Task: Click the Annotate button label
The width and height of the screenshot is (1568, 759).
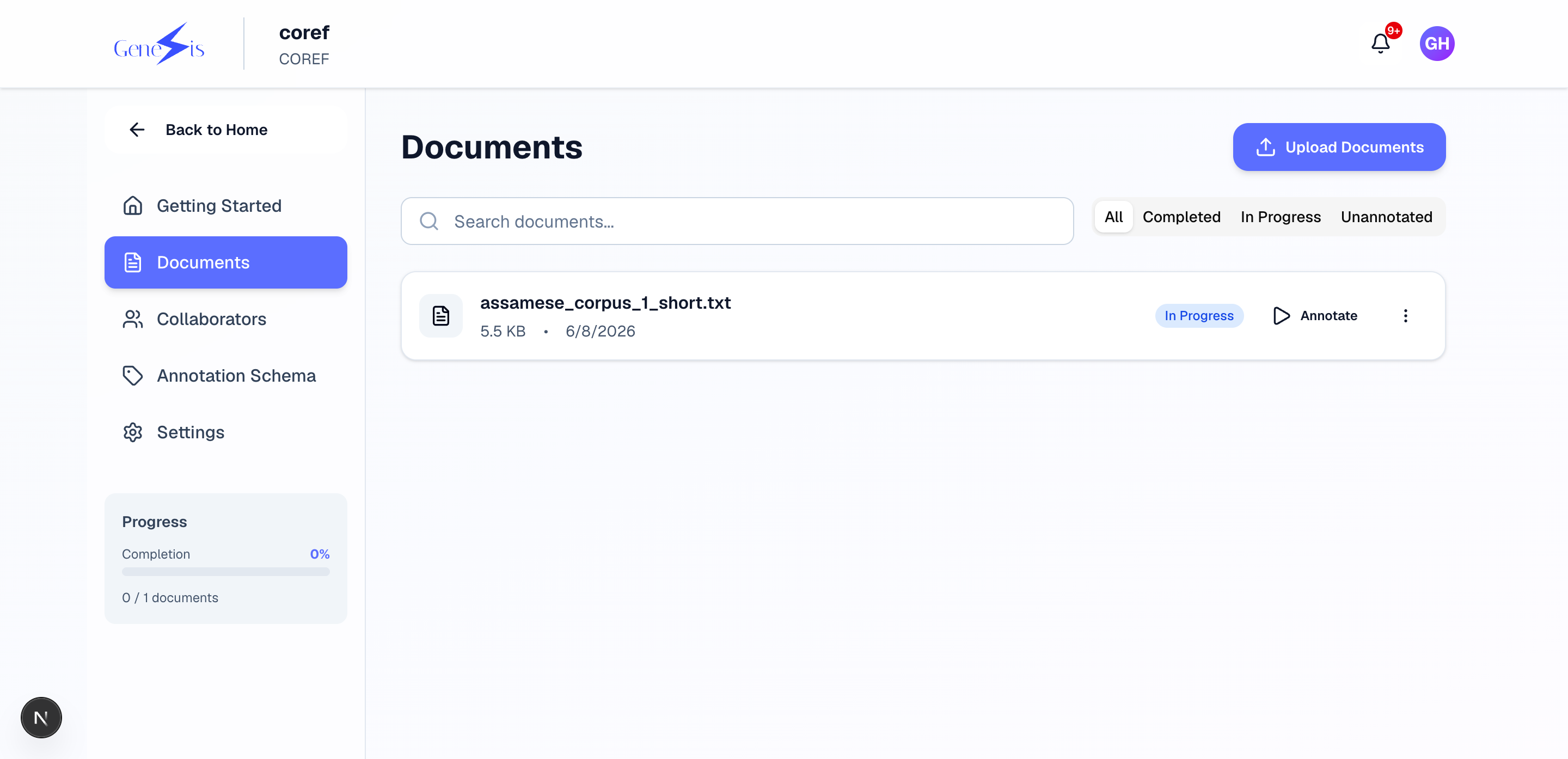Action: 1328,316
